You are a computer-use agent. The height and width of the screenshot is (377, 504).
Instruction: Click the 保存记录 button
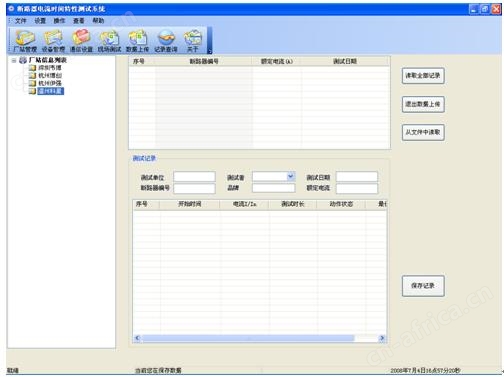click(x=423, y=286)
